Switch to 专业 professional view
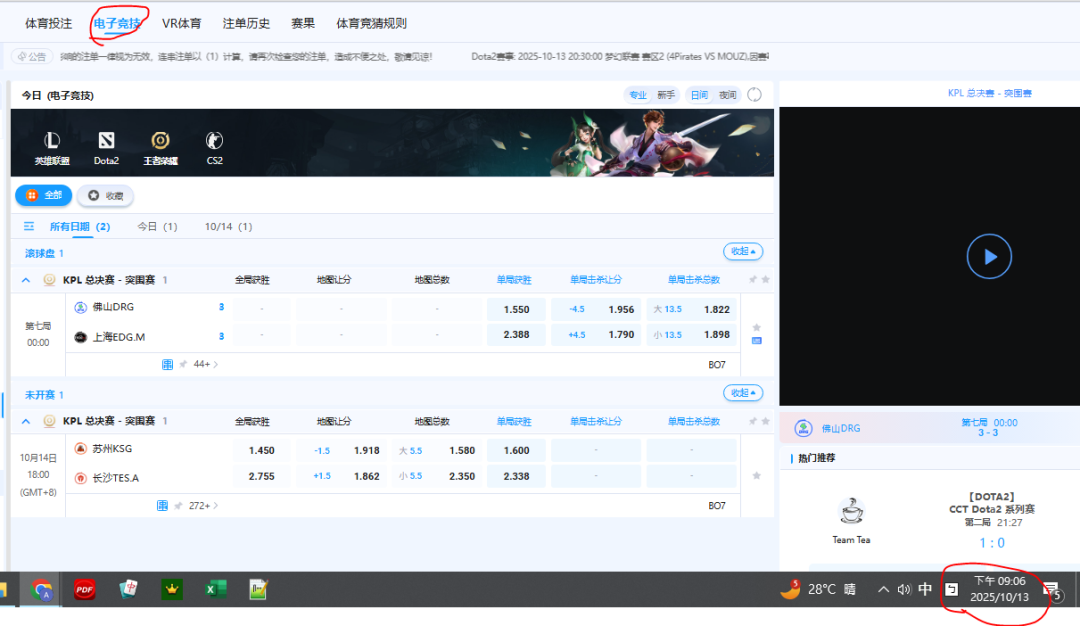Screen dimensions: 1080x626 (637, 95)
